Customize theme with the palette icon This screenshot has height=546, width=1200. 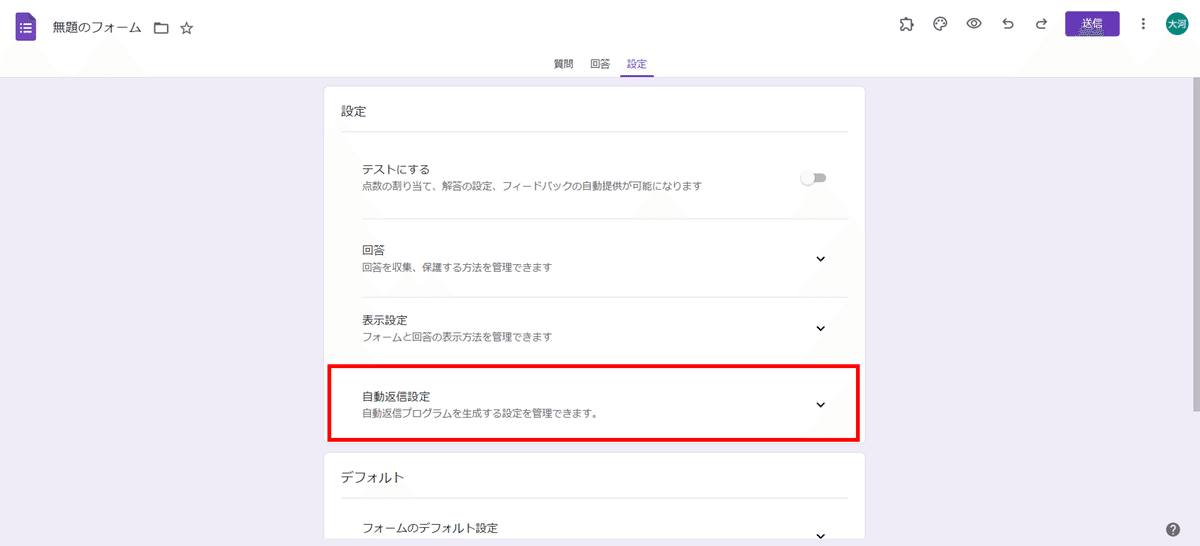tap(940, 24)
